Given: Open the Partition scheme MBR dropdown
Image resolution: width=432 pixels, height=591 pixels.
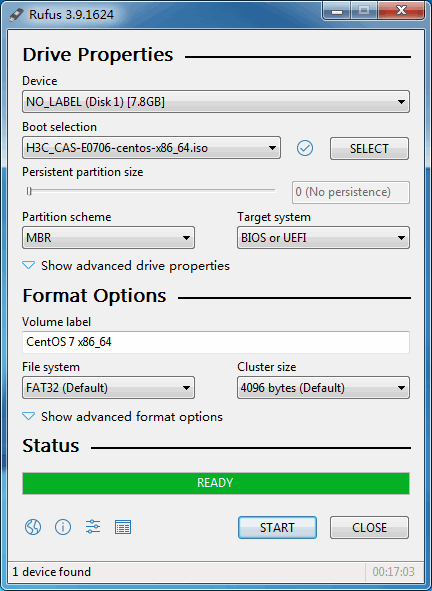Looking at the screenshot, I should (x=108, y=237).
